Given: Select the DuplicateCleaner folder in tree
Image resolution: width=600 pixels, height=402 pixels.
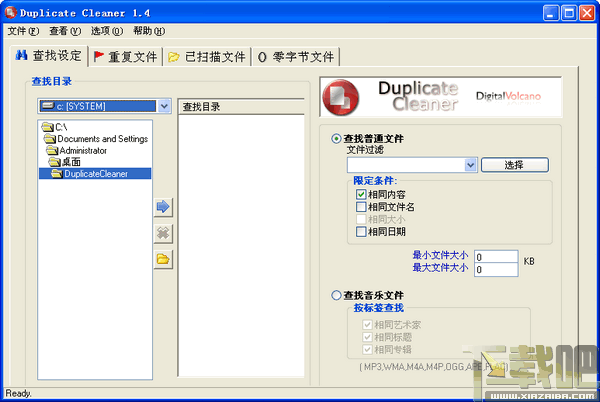Looking at the screenshot, I should click(x=96, y=174).
